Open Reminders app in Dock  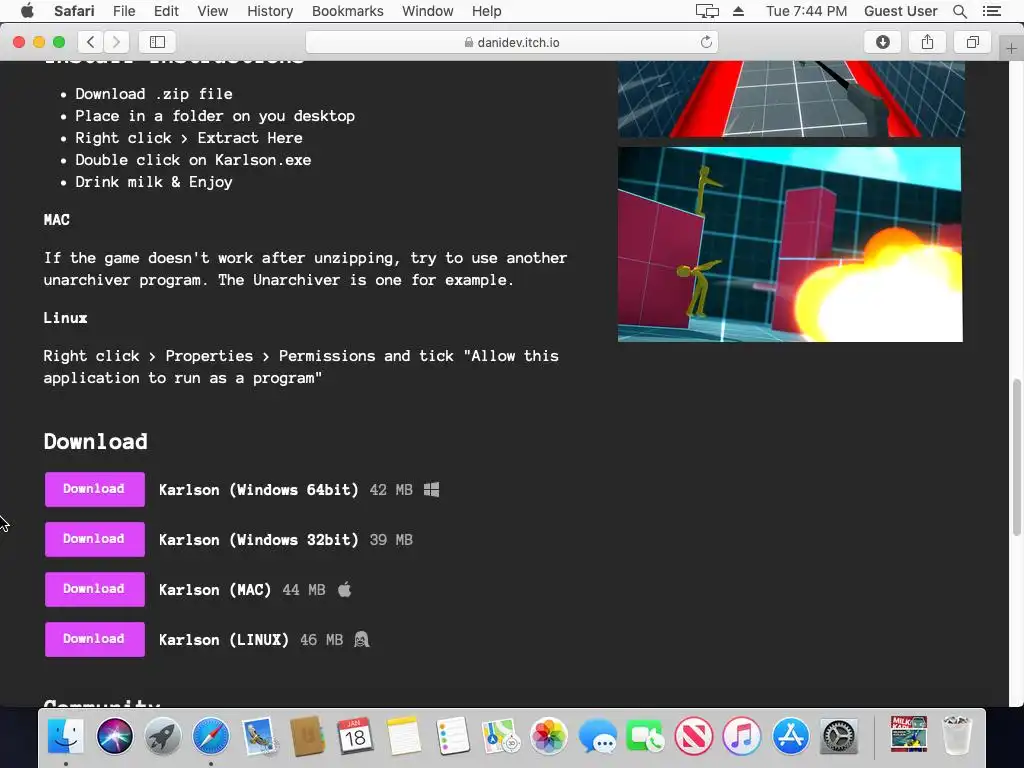(x=452, y=736)
